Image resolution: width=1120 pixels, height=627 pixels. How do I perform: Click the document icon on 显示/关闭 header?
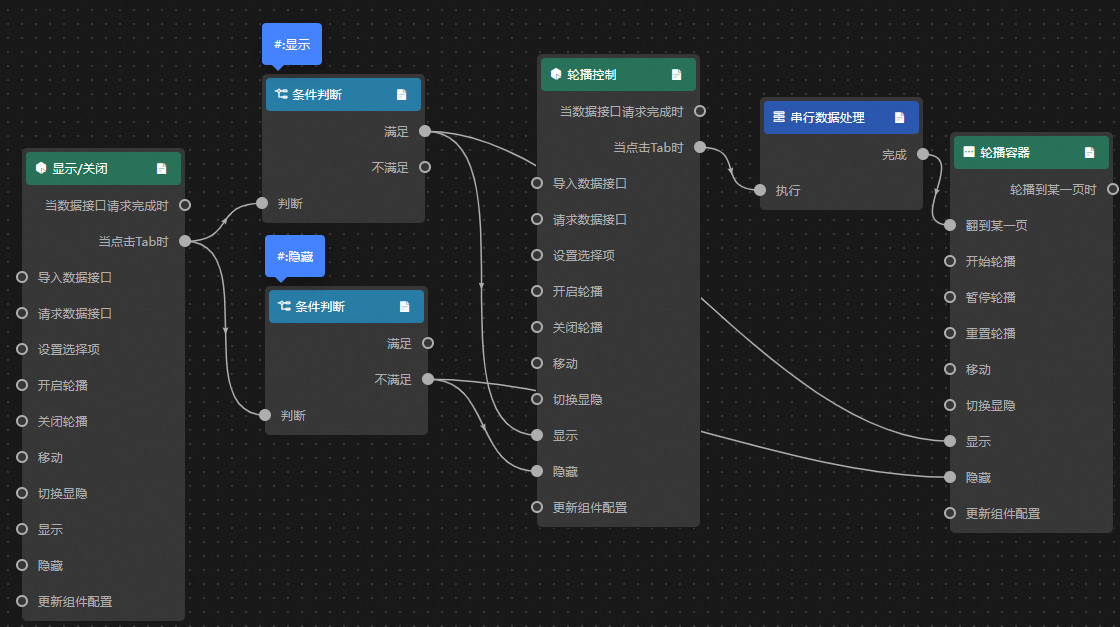[162, 168]
